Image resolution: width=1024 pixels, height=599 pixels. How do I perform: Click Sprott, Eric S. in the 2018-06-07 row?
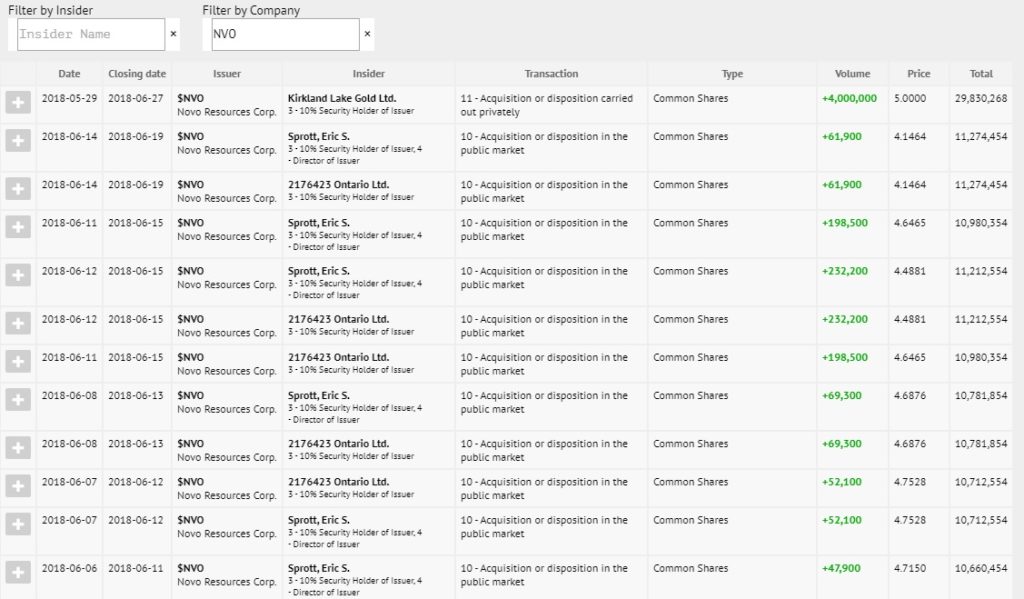pos(319,520)
